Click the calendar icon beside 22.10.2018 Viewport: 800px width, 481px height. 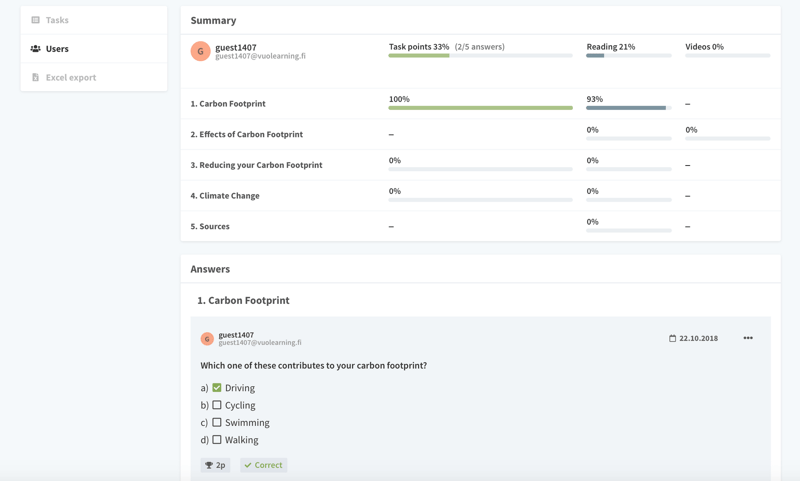point(673,339)
